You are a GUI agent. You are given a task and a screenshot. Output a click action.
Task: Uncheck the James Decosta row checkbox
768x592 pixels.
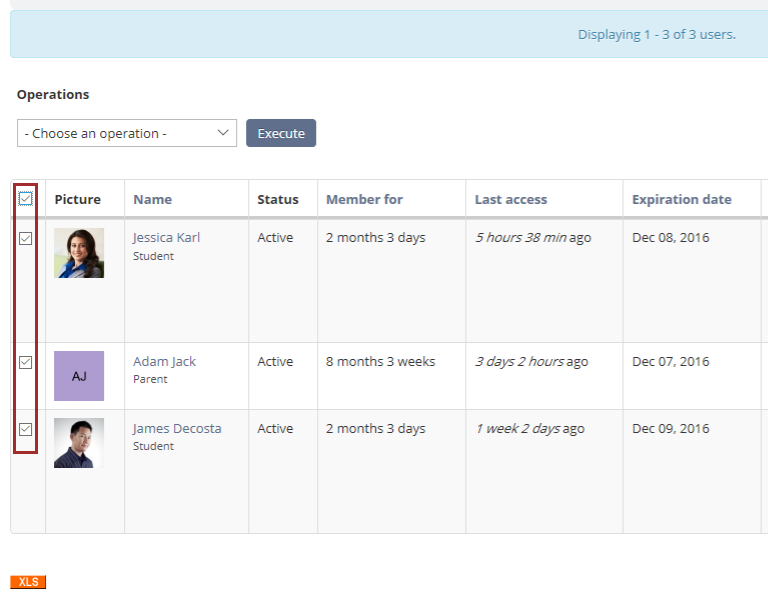click(x=25, y=429)
